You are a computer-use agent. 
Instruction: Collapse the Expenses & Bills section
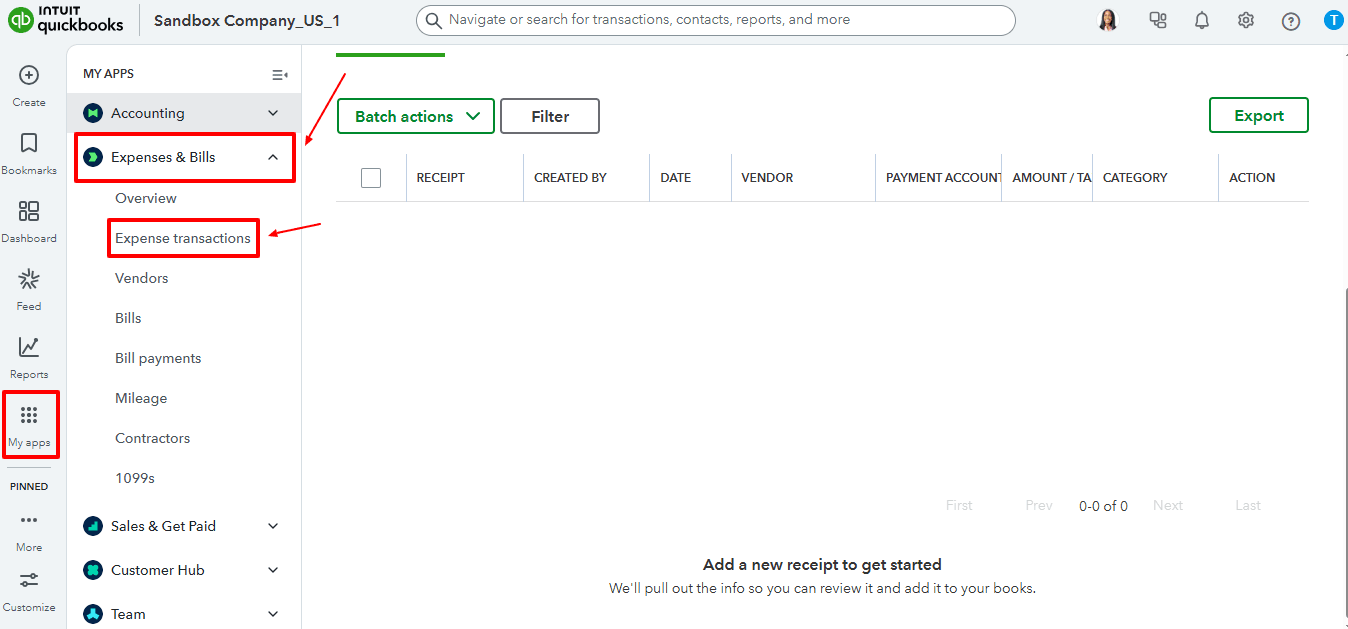(x=184, y=157)
